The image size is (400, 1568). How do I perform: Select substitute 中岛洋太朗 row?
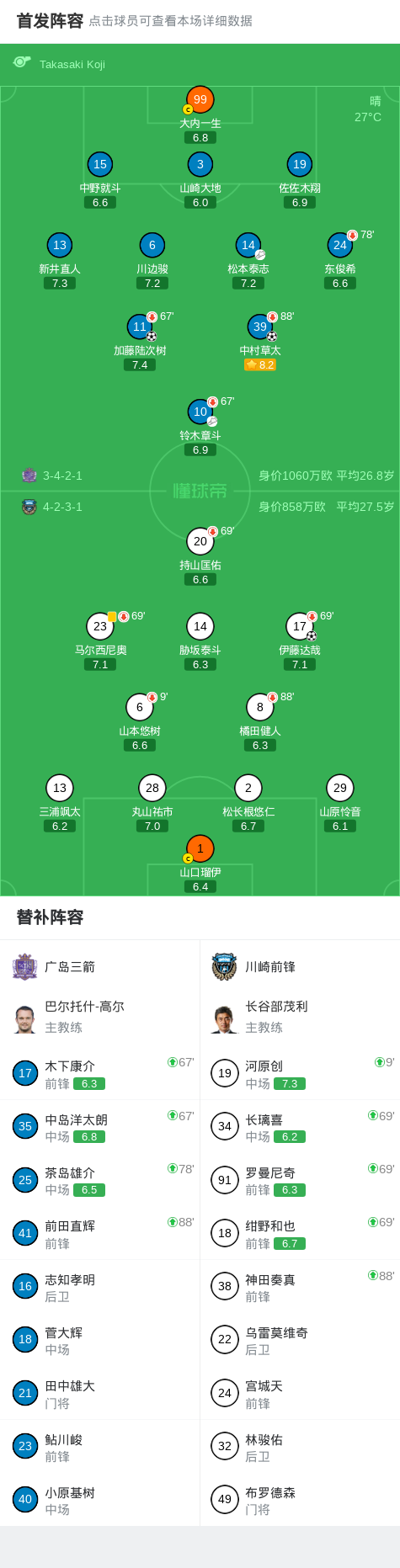coord(100,1126)
